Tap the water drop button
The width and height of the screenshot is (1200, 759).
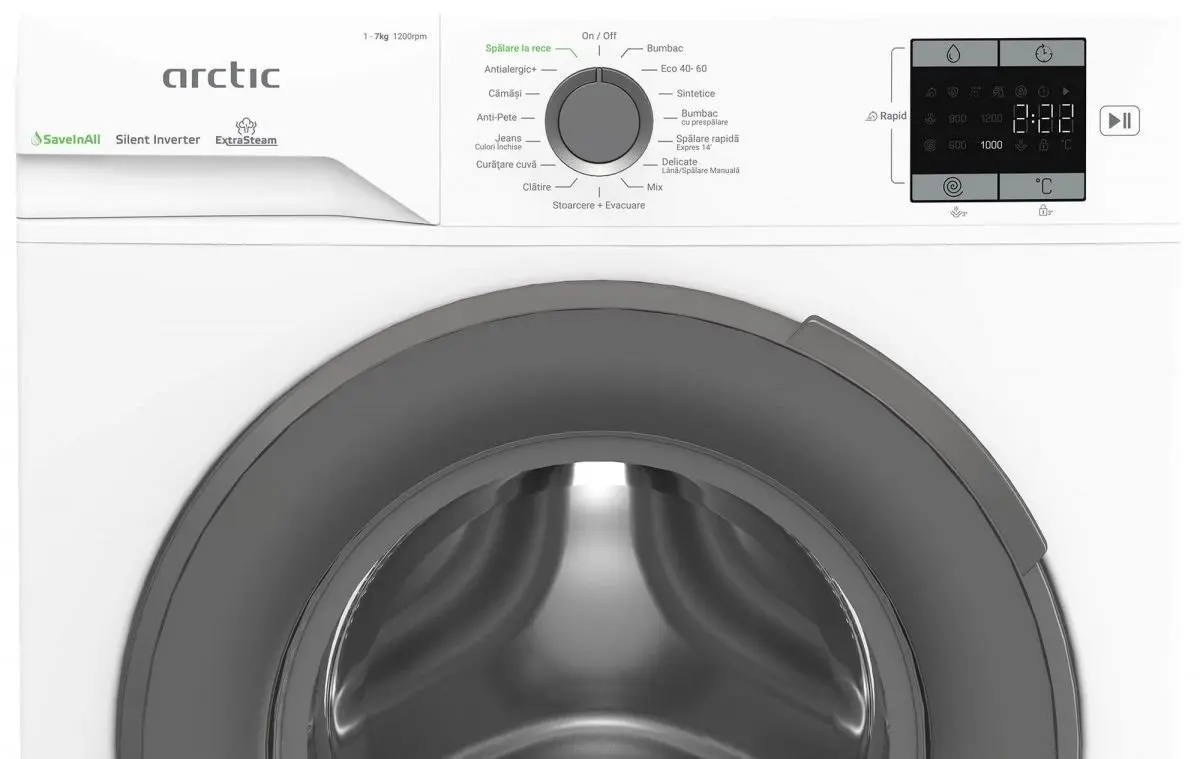(954, 53)
